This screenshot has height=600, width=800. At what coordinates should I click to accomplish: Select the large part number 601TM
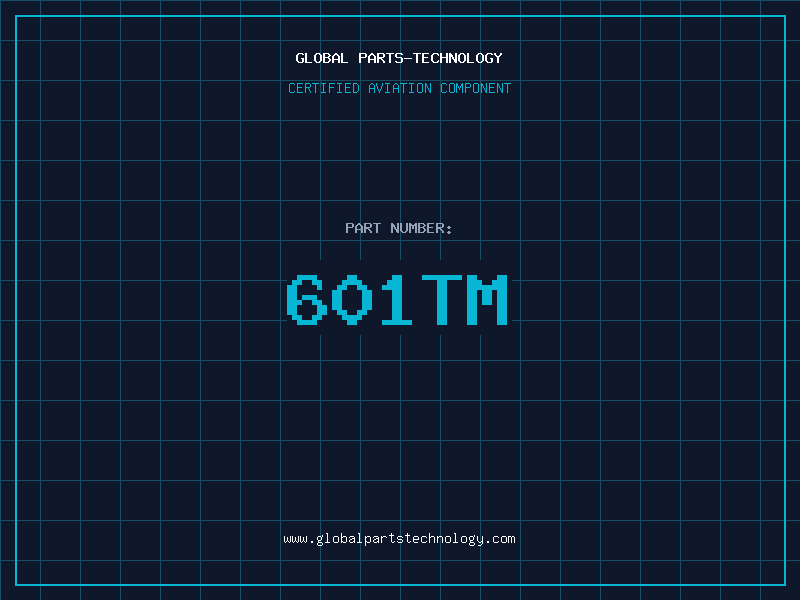pyautogui.click(x=398, y=300)
